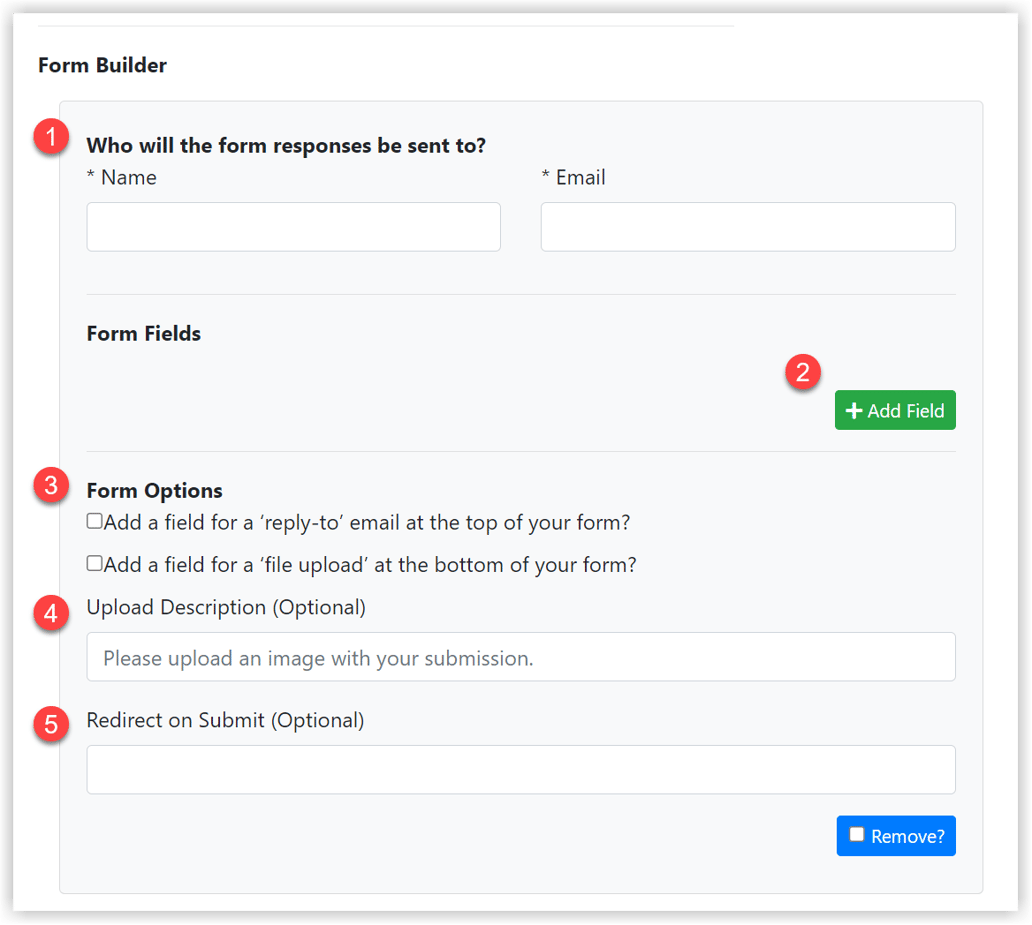Click the Form Options section heading

(154, 490)
